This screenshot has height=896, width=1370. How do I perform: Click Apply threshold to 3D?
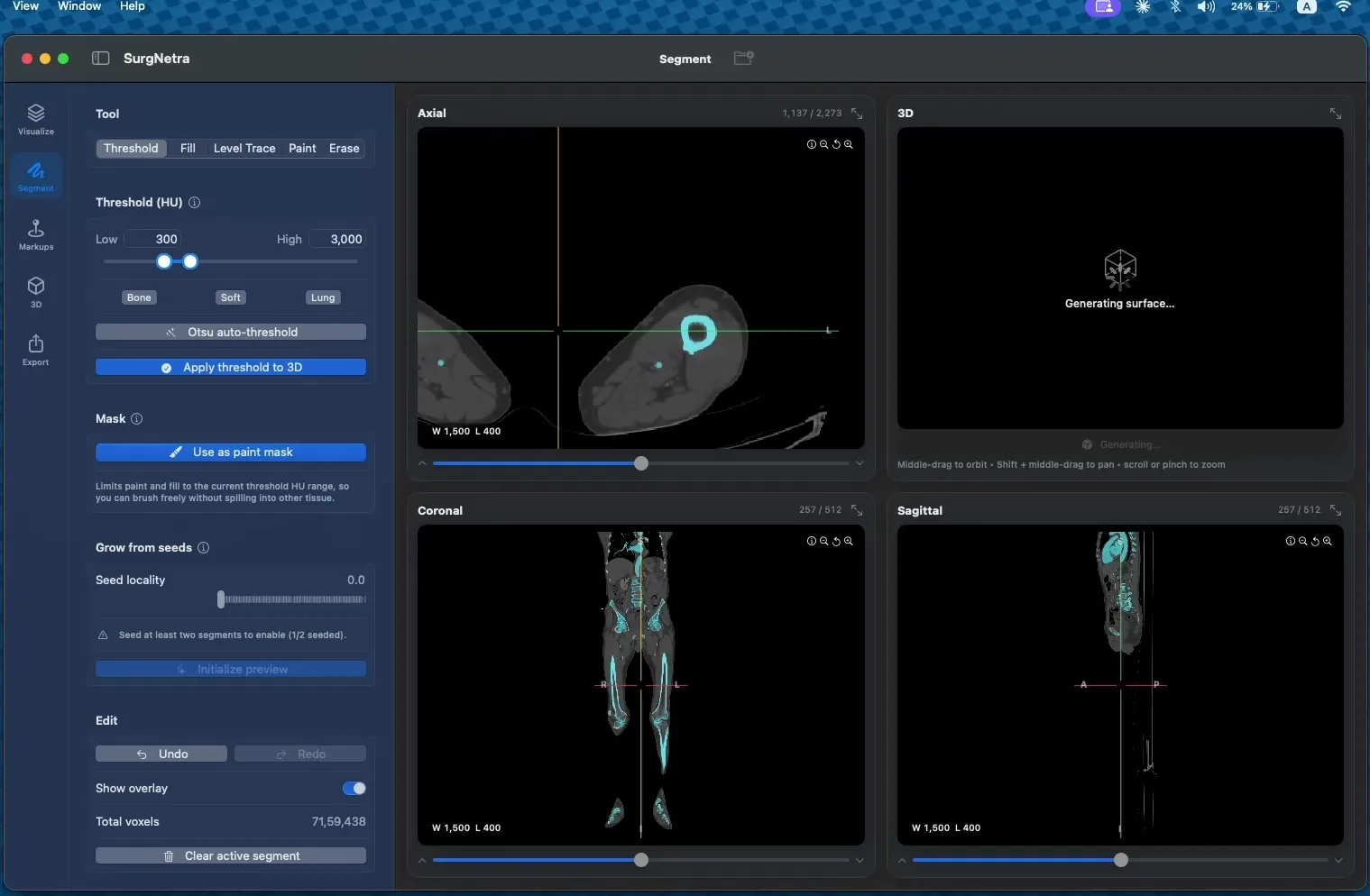click(x=231, y=368)
